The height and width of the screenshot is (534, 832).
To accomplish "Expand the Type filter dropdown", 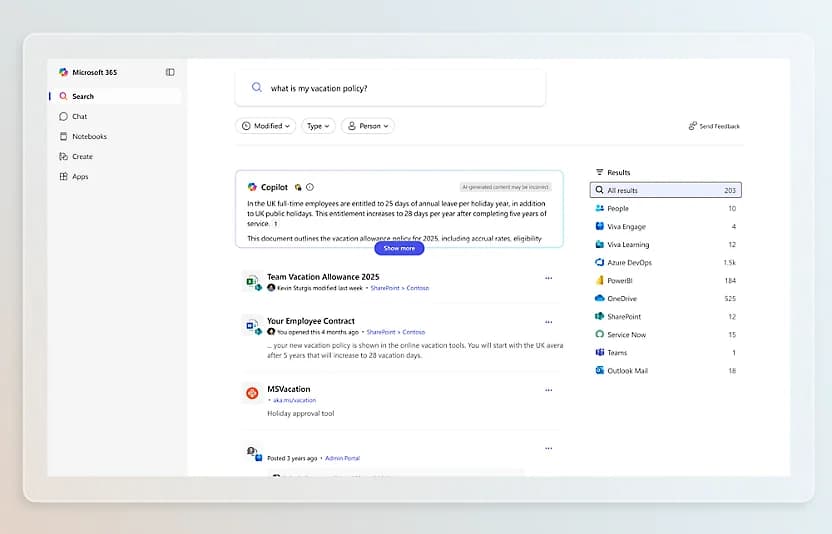I will [x=318, y=126].
